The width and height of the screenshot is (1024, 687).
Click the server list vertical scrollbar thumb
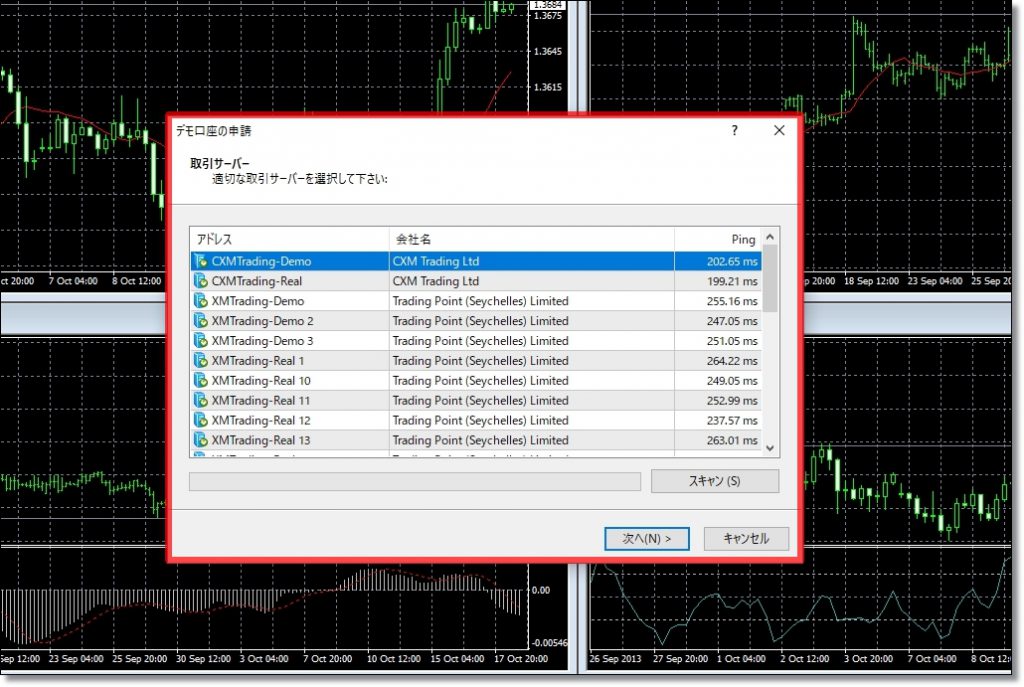770,279
